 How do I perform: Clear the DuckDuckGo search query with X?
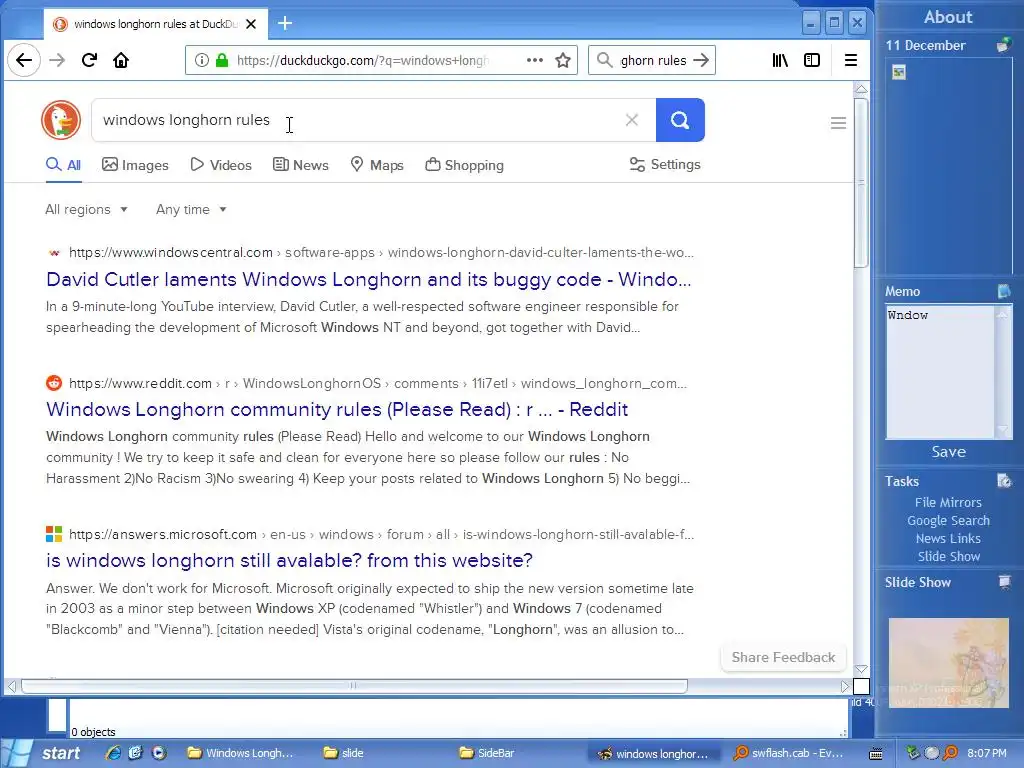[632, 120]
